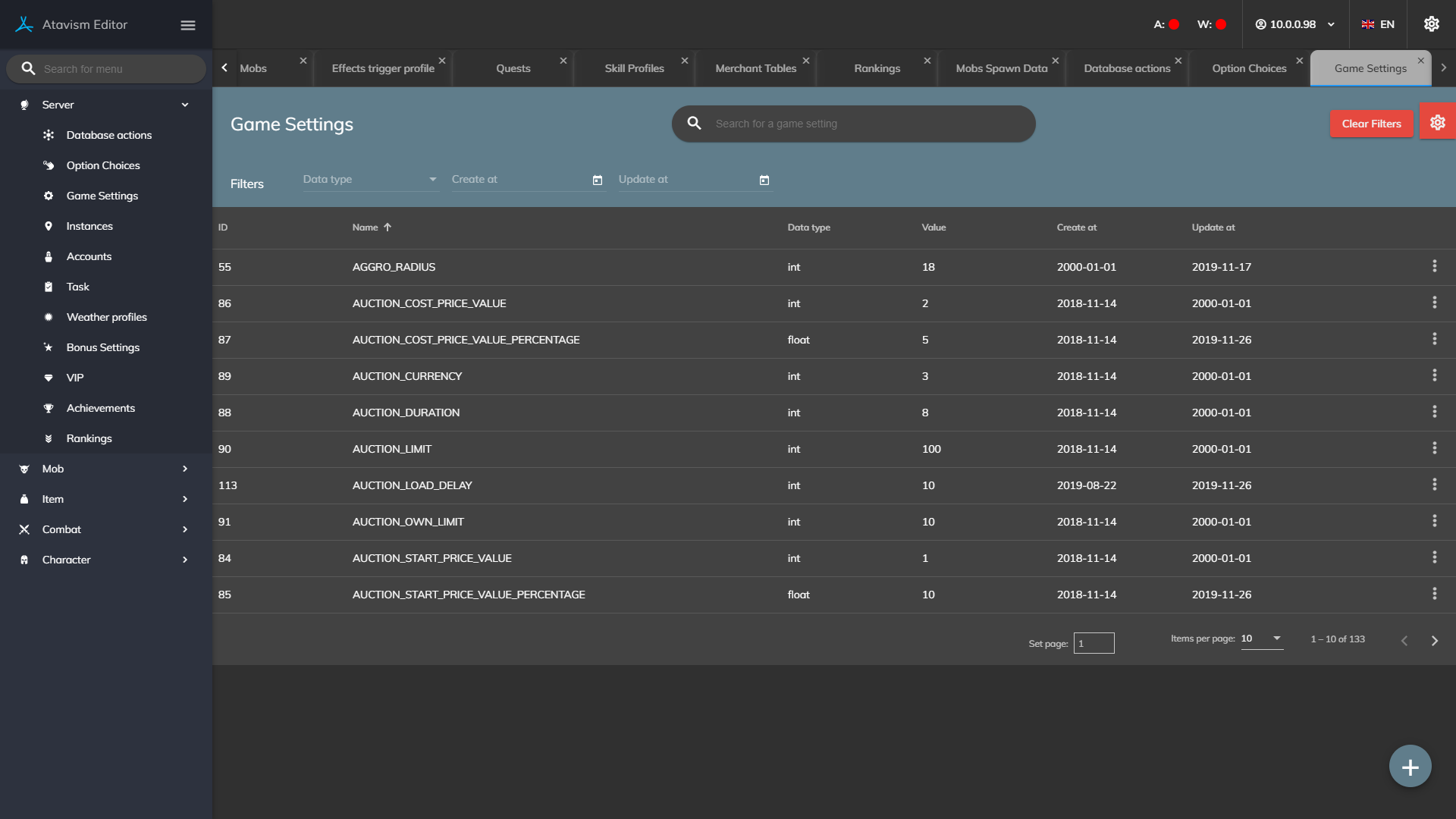Go to next page of results
Viewport: 1456px width, 819px height.
click(1434, 641)
